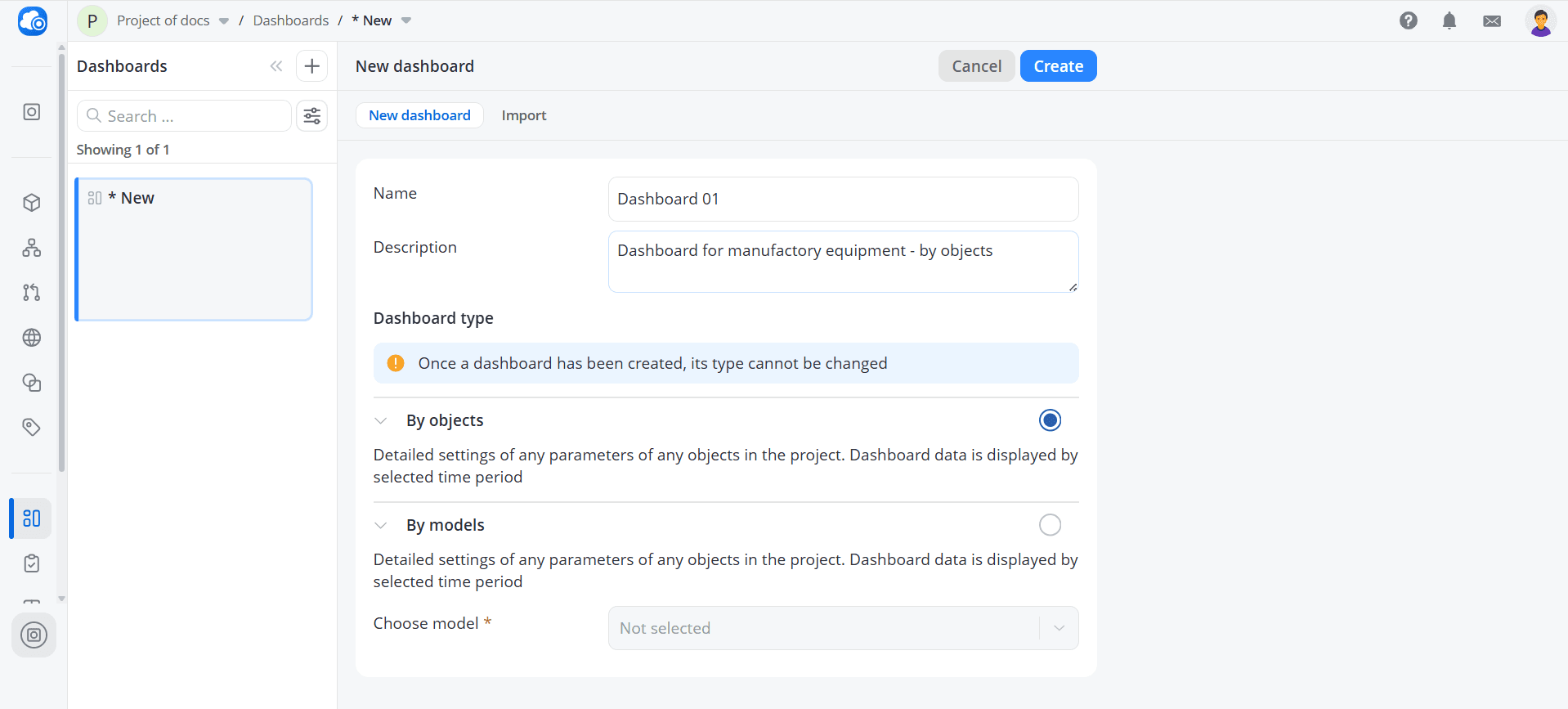Select the By objects radio button
1568x709 pixels.
1050,420
